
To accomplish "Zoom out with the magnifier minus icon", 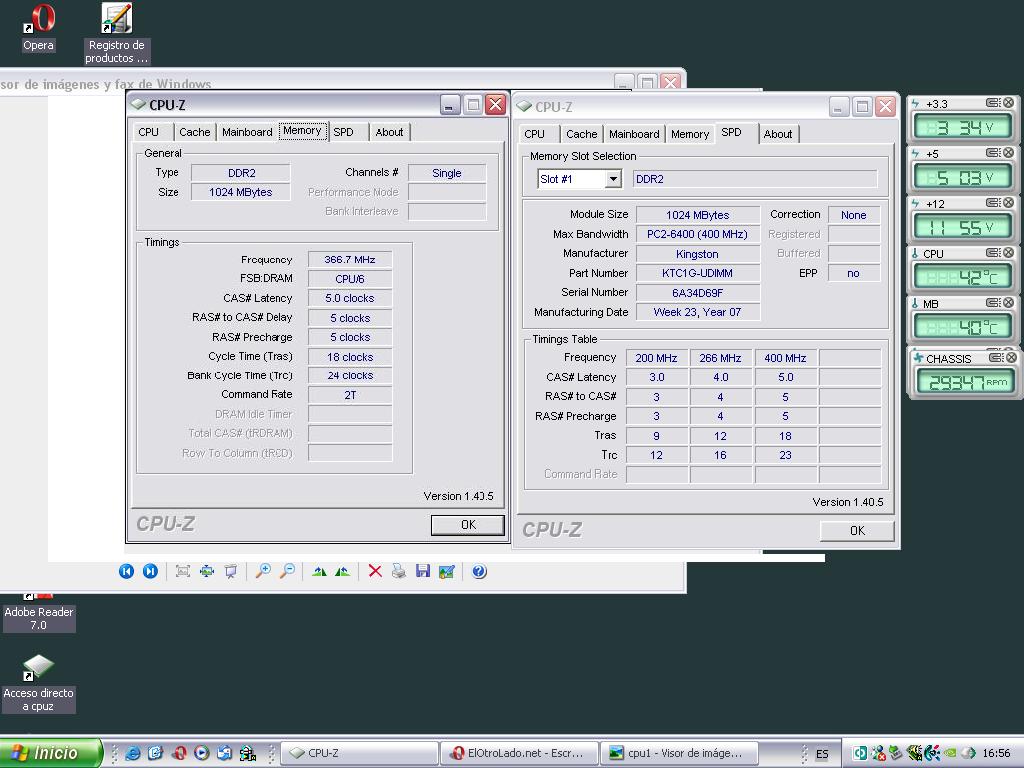I will click(287, 571).
